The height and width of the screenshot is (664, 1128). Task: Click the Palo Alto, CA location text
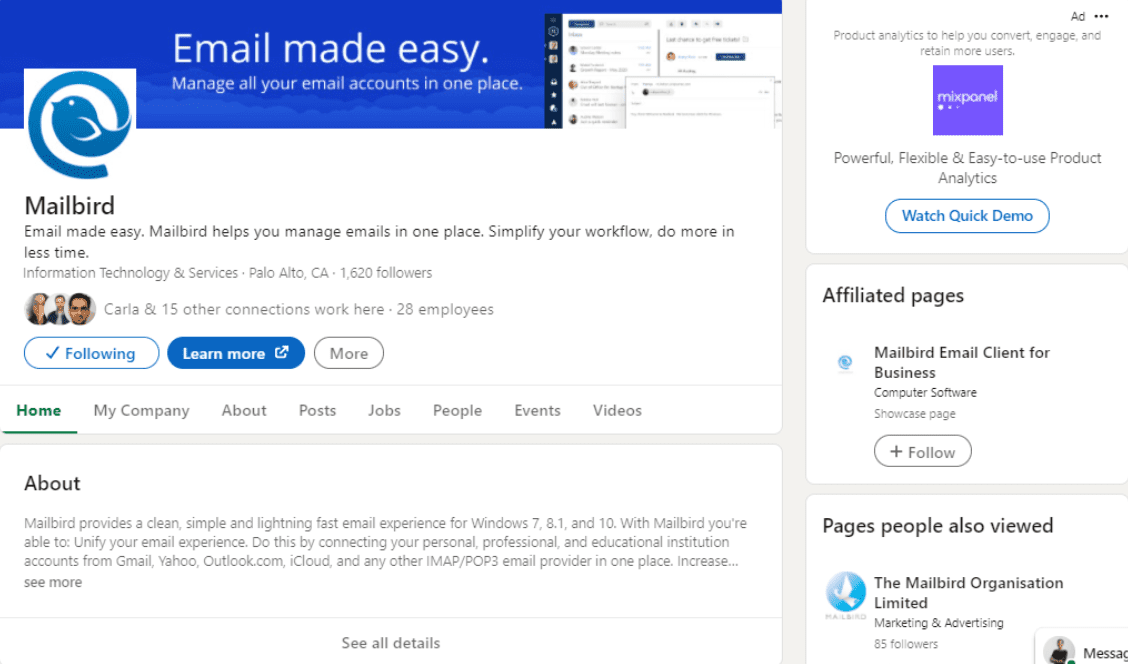click(x=288, y=273)
